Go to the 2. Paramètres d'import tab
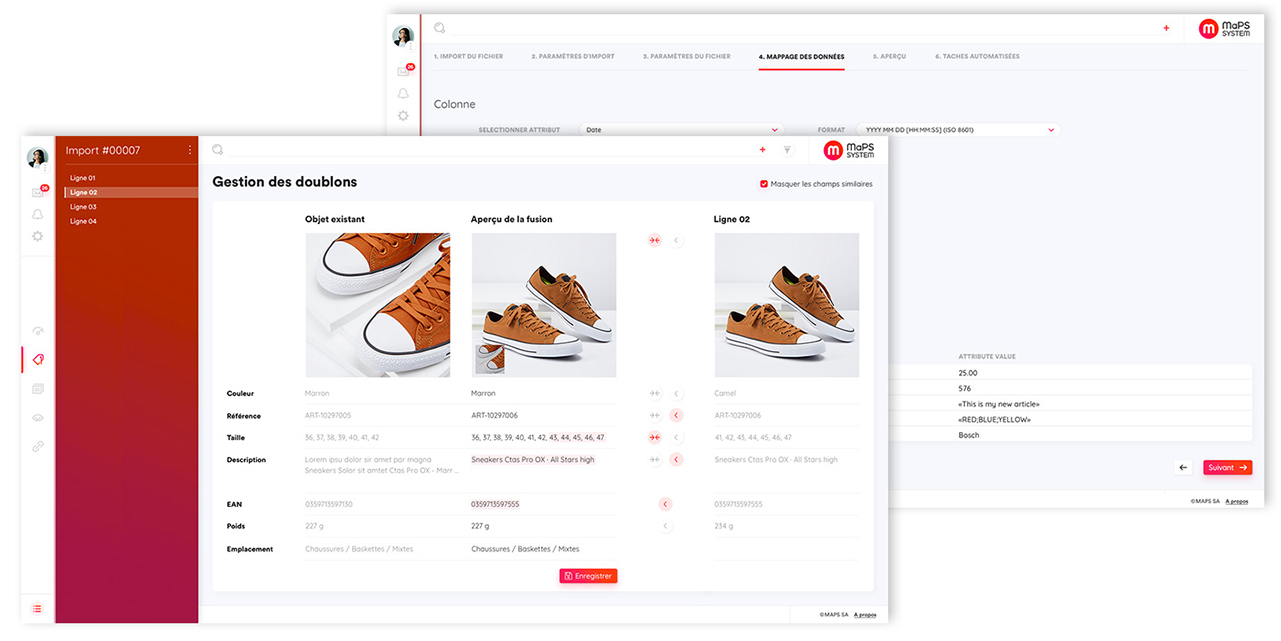 [573, 56]
